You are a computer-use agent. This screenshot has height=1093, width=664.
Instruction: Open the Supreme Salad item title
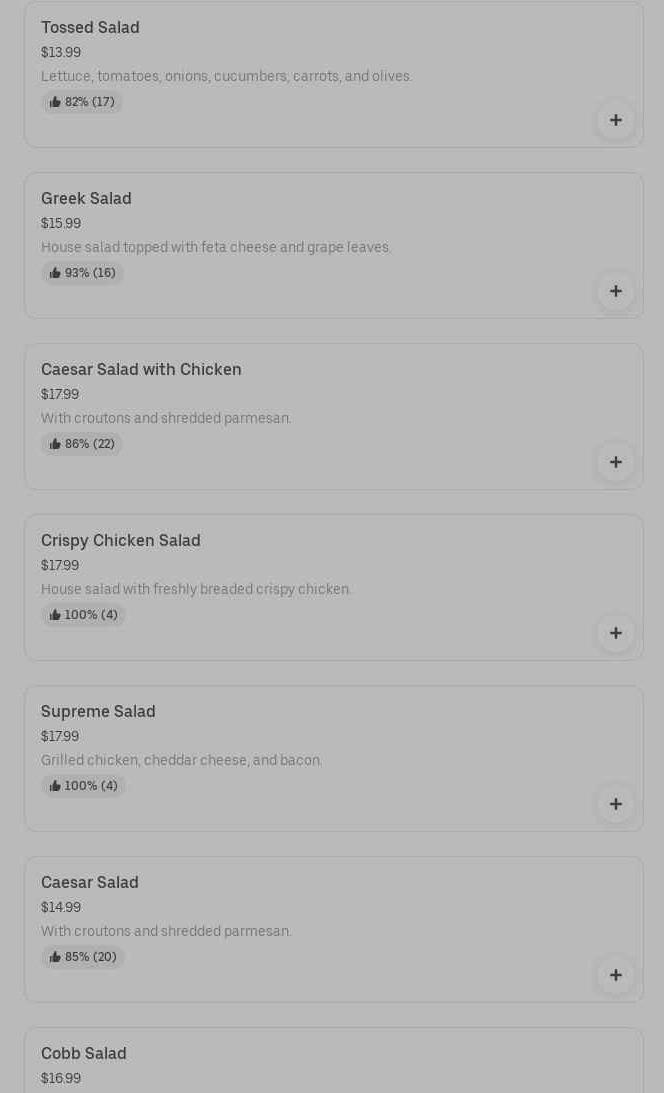98,712
